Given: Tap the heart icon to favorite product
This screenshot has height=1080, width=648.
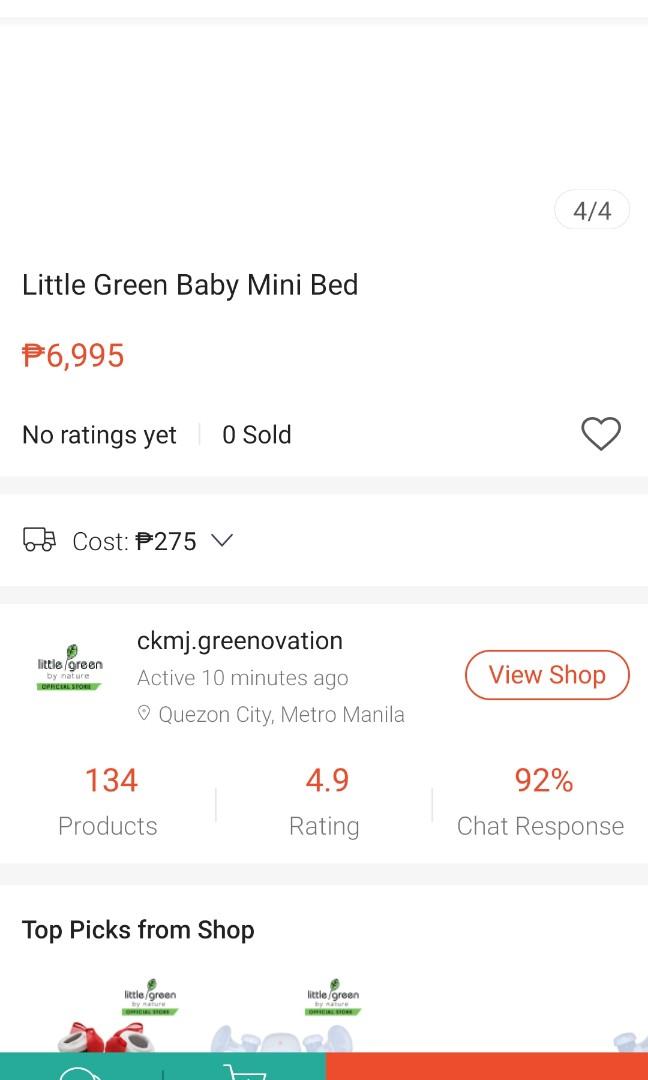Looking at the screenshot, I should coord(600,434).
